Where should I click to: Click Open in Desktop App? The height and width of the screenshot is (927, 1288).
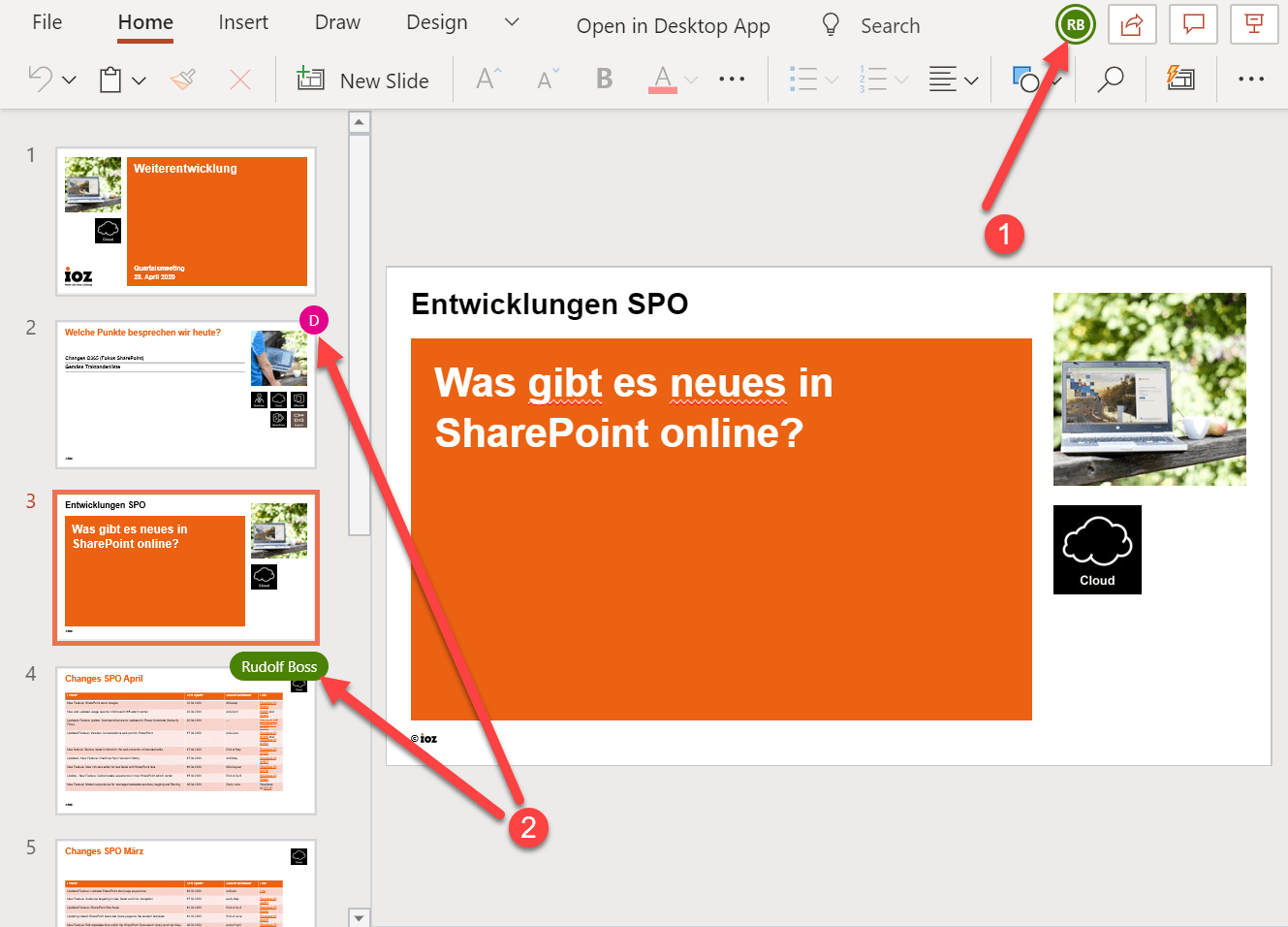673,26
